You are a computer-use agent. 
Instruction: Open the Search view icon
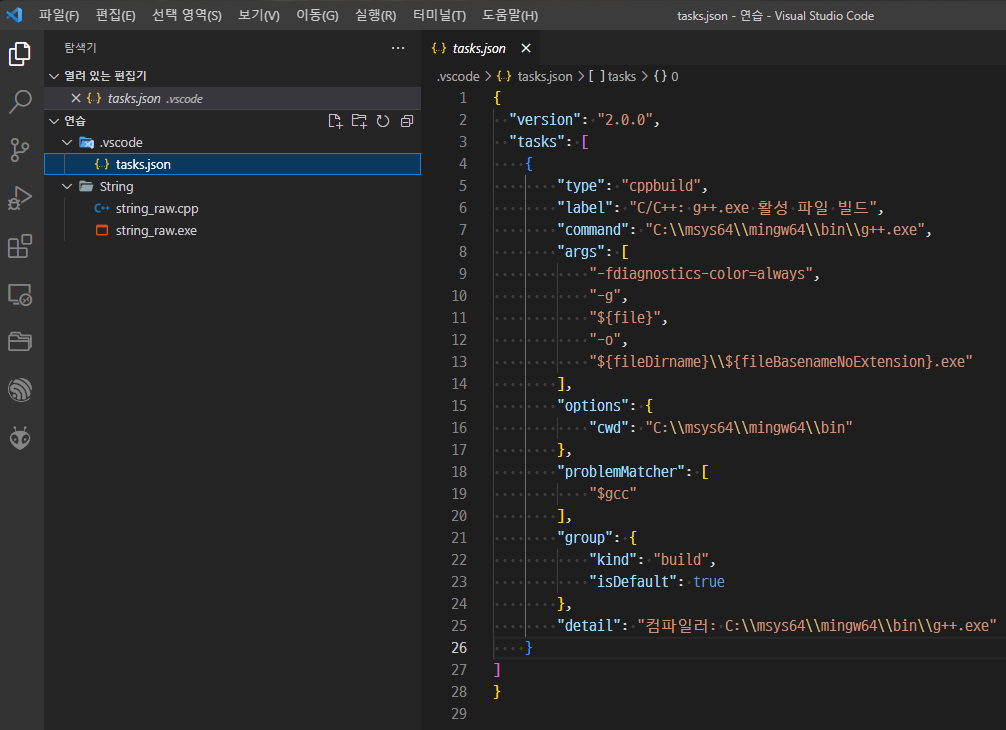click(20, 101)
